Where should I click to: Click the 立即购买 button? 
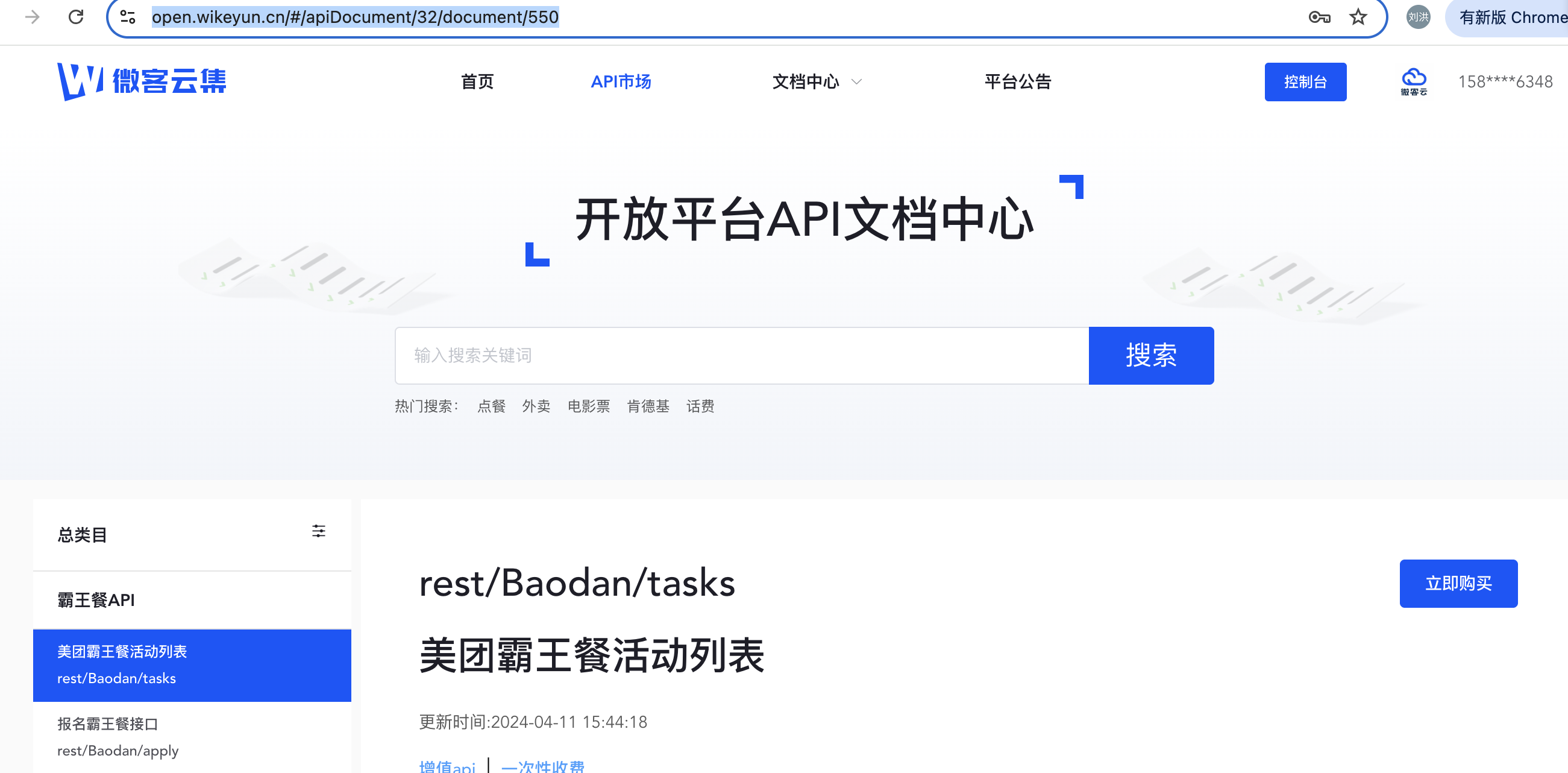point(1458,583)
